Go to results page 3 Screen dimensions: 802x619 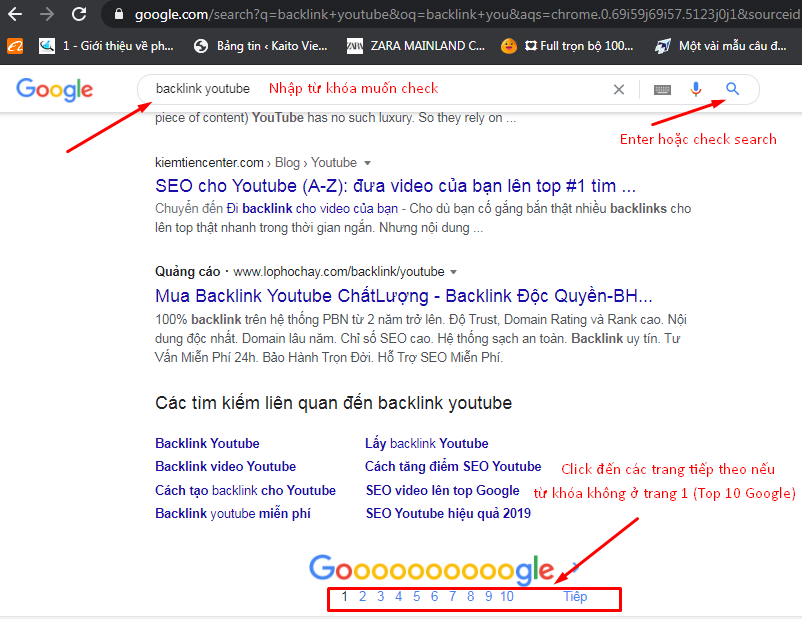(381, 596)
